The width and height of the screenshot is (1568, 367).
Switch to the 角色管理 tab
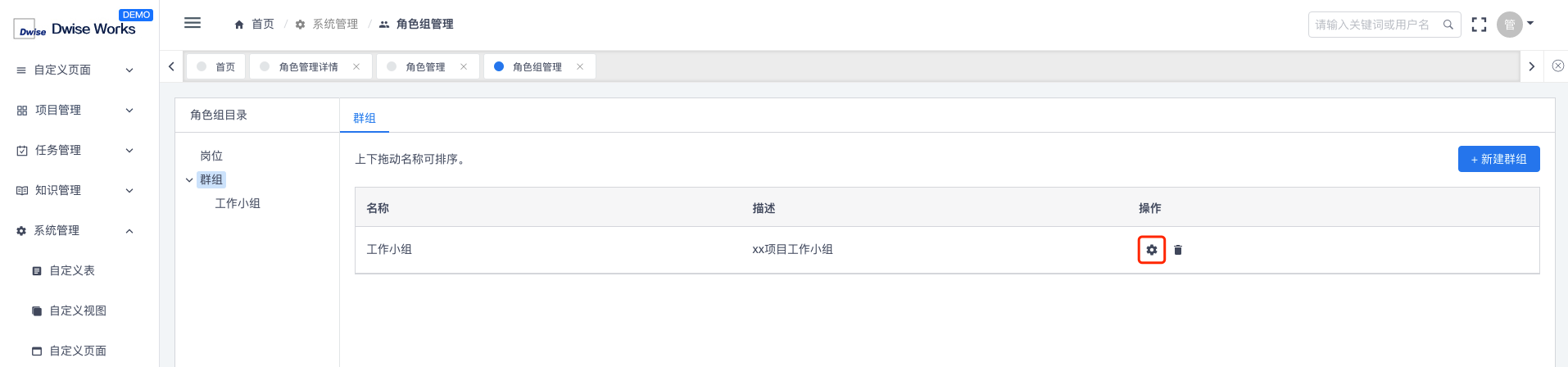[x=426, y=66]
